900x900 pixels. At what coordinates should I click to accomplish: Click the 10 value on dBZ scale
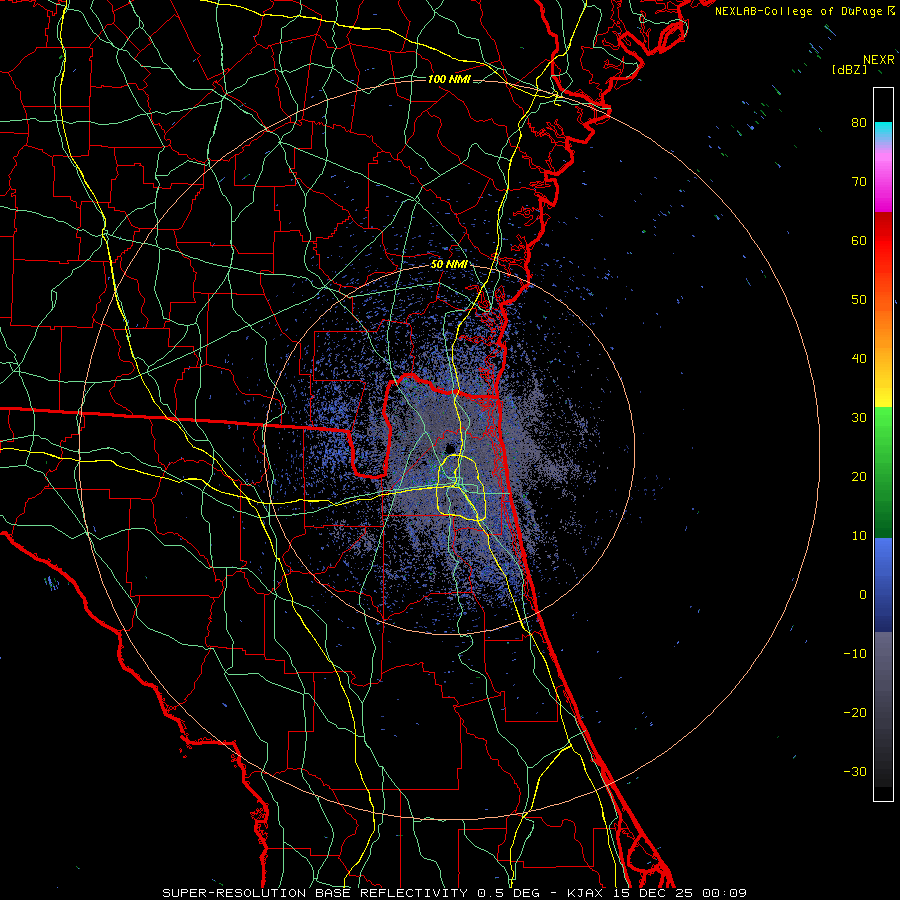point(859,536)
